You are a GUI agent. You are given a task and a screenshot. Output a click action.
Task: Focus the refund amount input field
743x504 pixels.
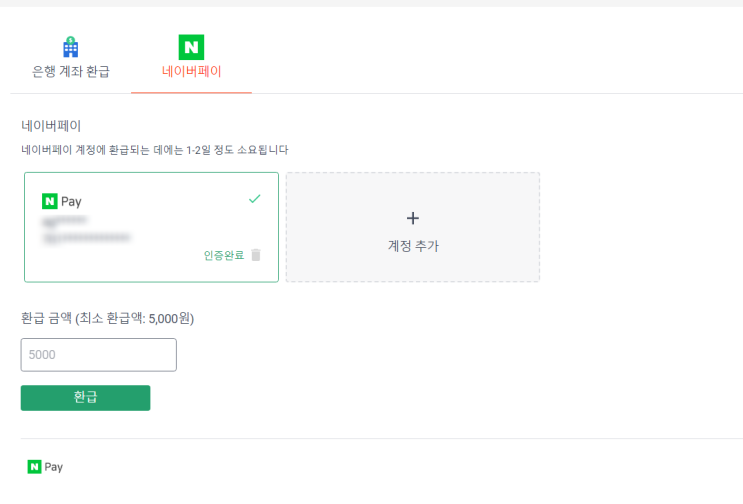[x=98, y=355]
